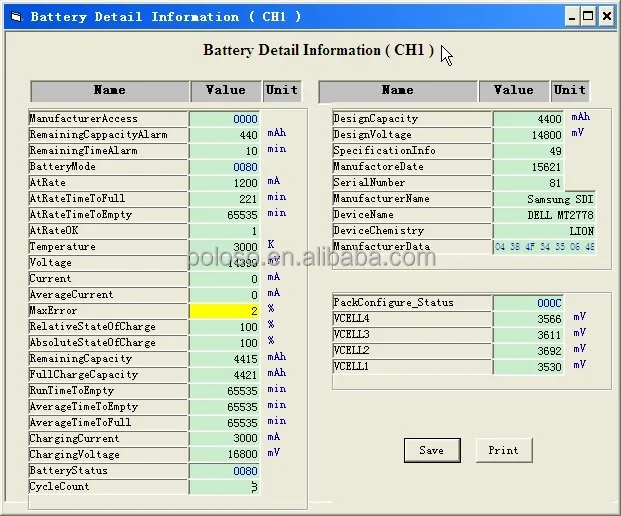
Task: Click the Temperature value field
Action: (225, 247)
